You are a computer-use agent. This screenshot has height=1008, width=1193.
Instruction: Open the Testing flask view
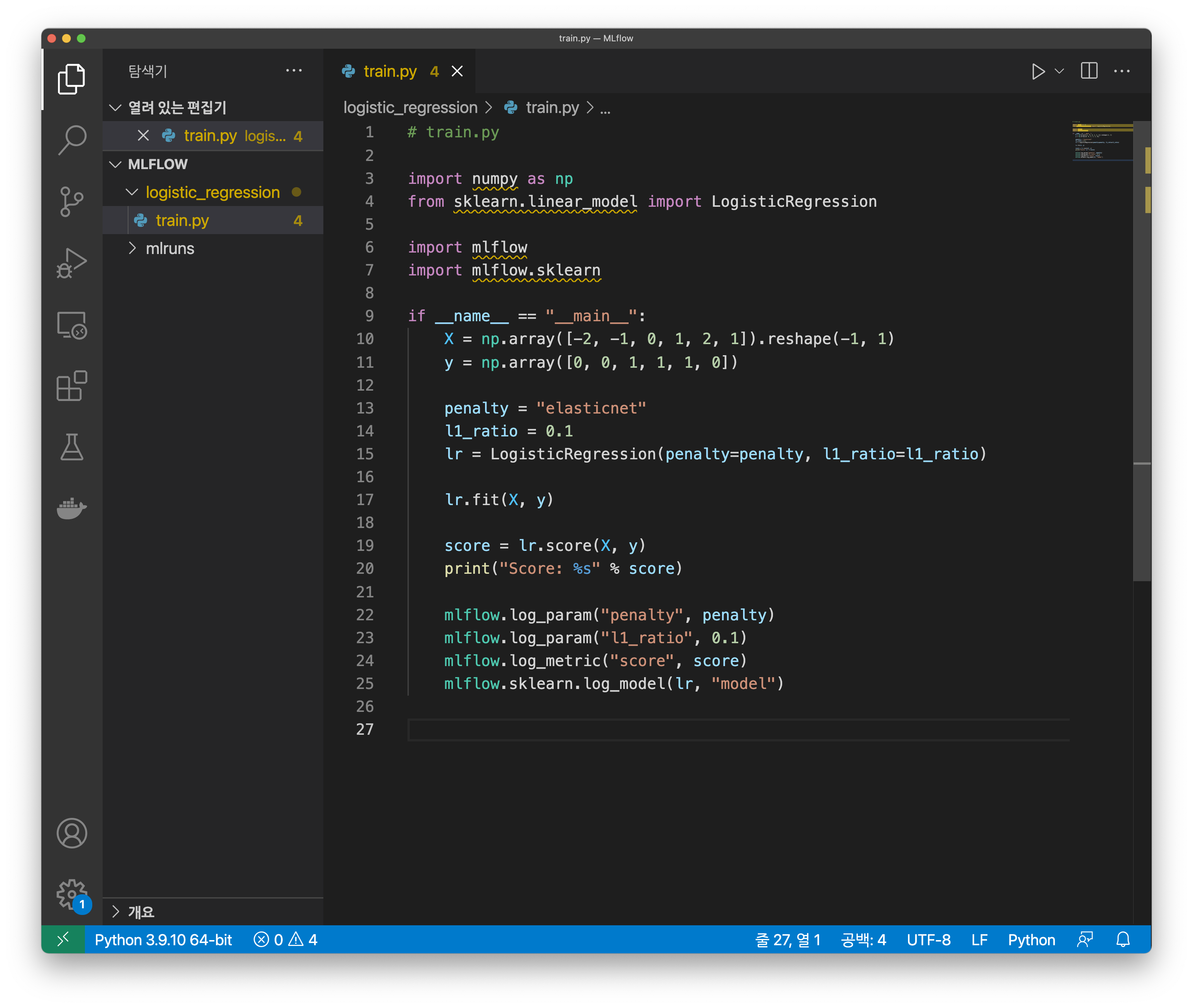coord(72,448)
